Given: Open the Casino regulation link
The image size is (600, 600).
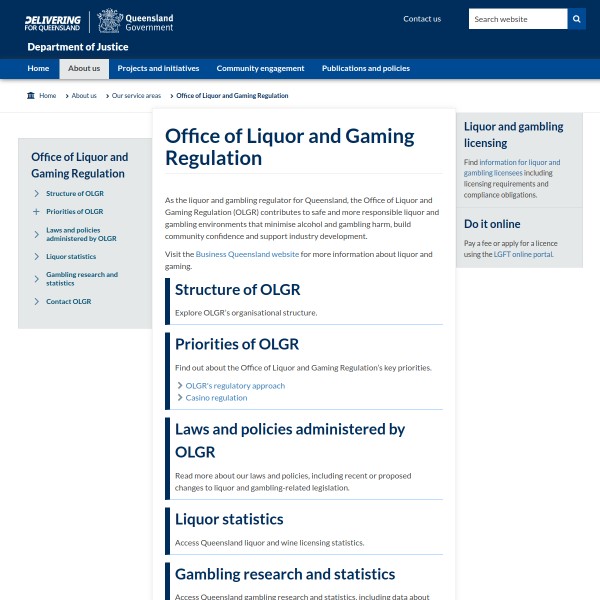Looking at the screenshot, I should (216, 398).
